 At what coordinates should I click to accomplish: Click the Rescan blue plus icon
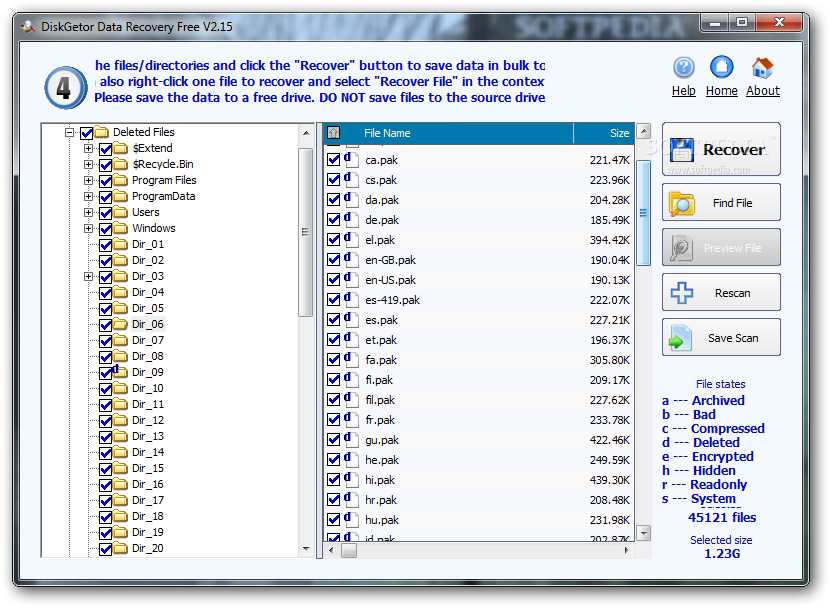coord(681,293)
